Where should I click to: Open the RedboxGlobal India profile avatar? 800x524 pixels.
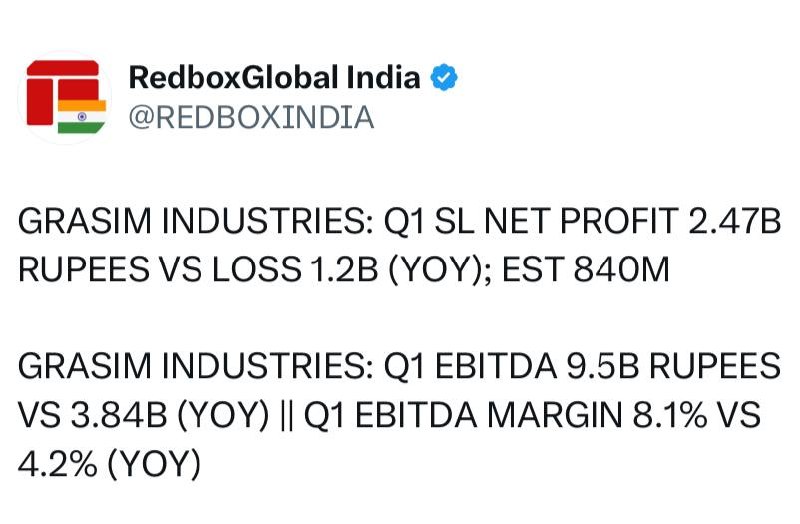[x=65, y=97]
